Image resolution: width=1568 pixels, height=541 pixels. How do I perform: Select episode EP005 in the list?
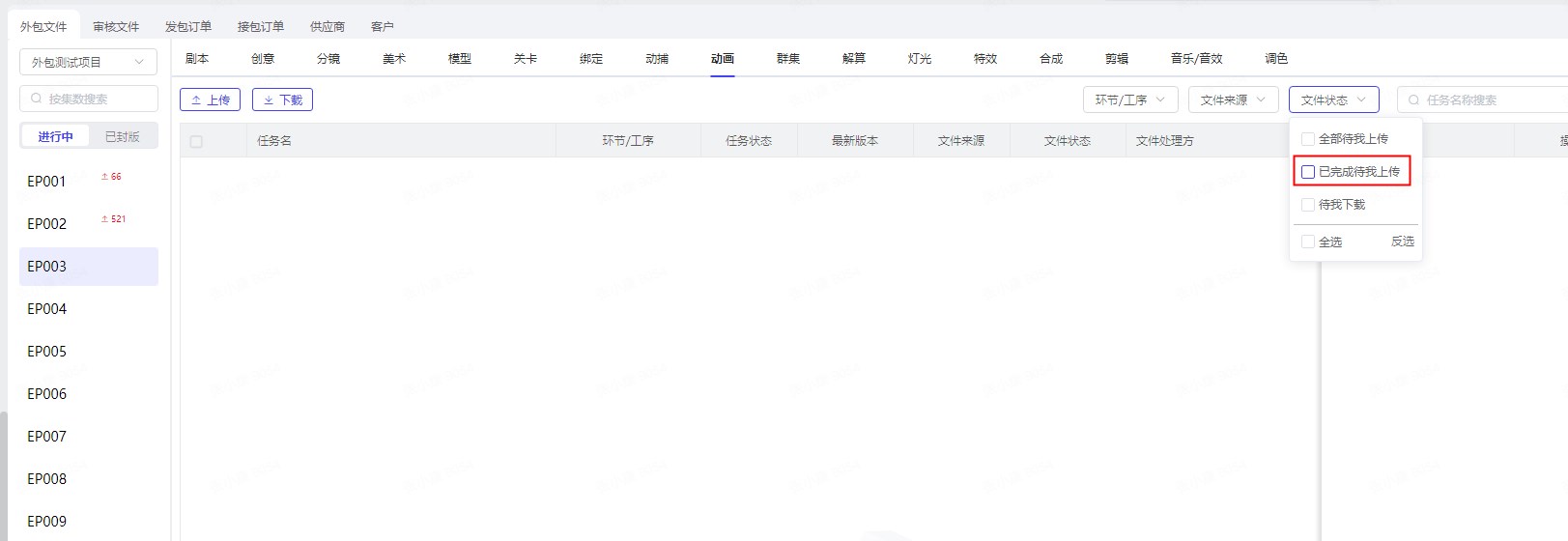click(47, 352)
